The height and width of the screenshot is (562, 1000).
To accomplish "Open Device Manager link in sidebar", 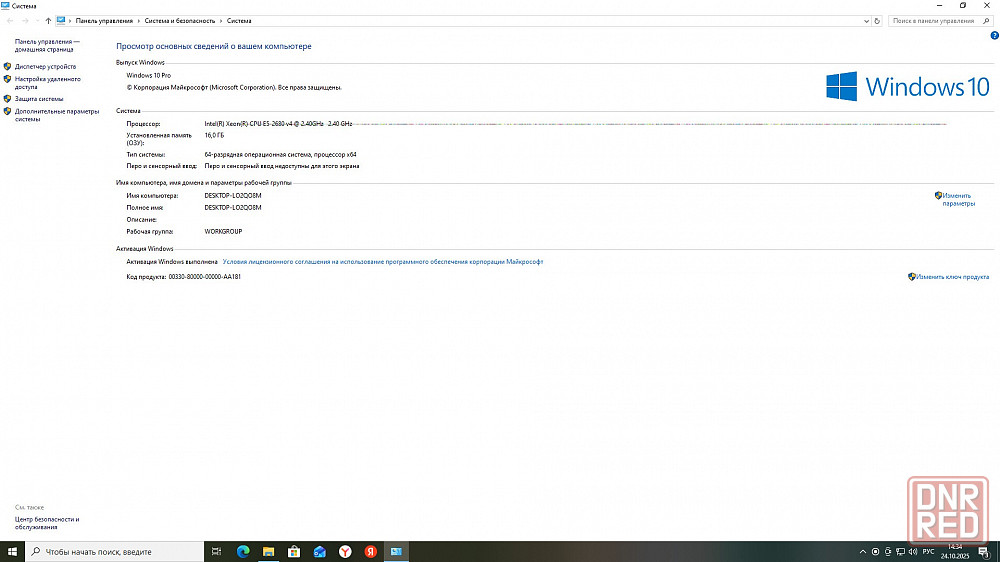I will click(x=45, y=67).
